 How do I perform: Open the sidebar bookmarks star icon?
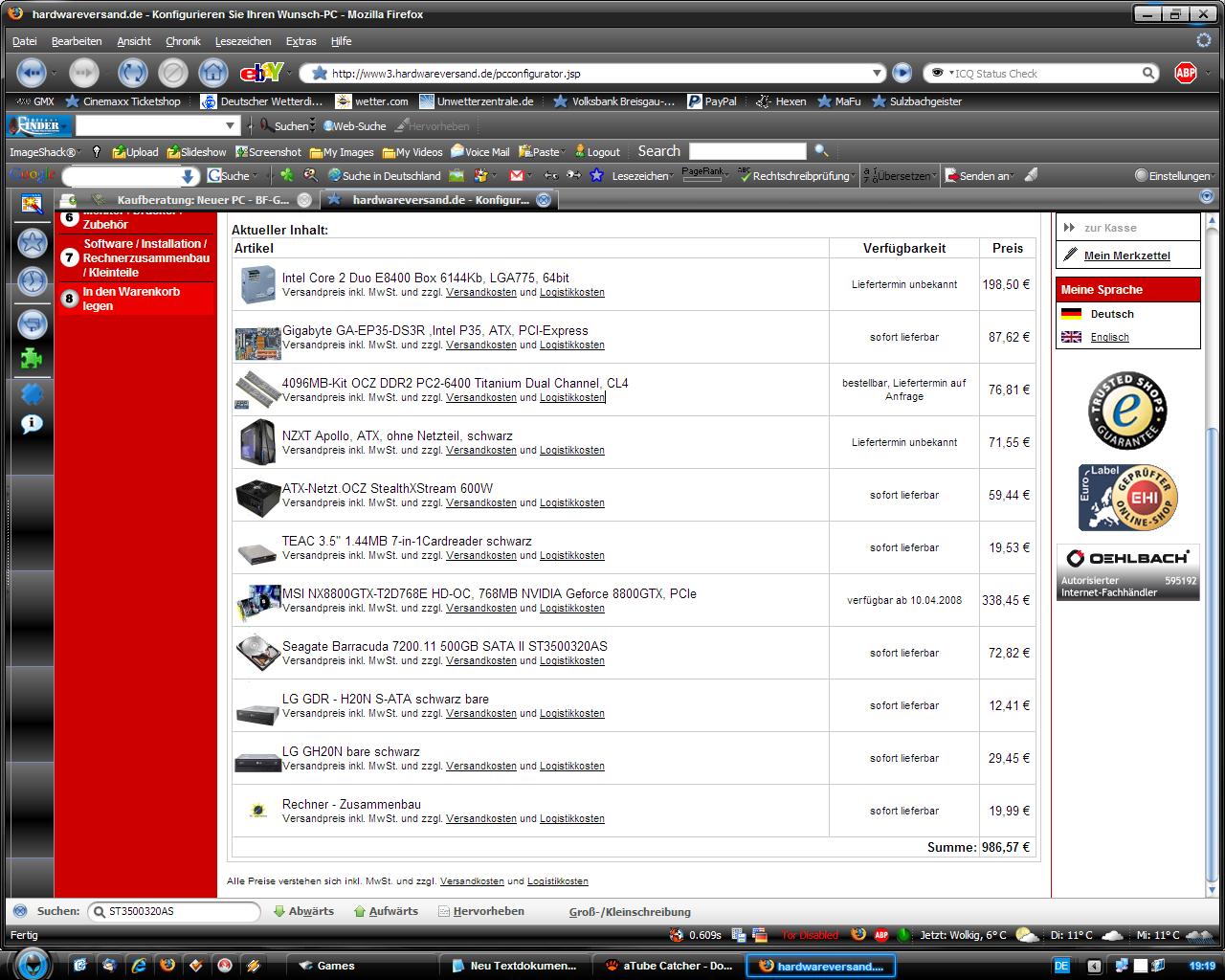coord(33,243)
